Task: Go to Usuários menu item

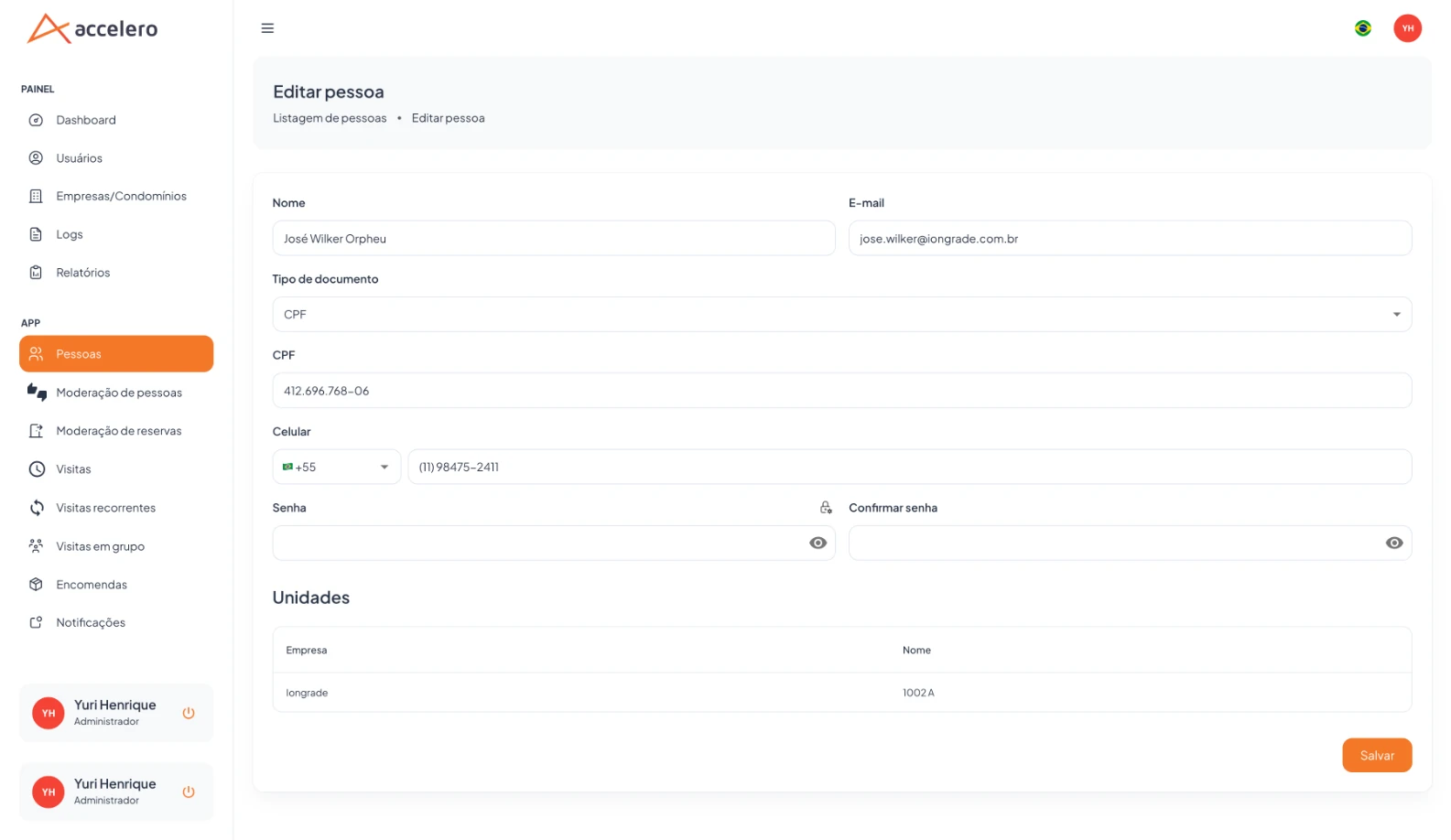Action: click(x=116, y=158)
